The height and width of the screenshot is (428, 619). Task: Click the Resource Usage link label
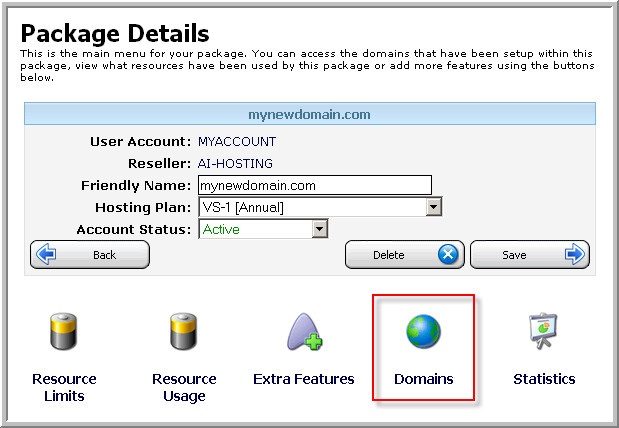[x=184, y=387]
